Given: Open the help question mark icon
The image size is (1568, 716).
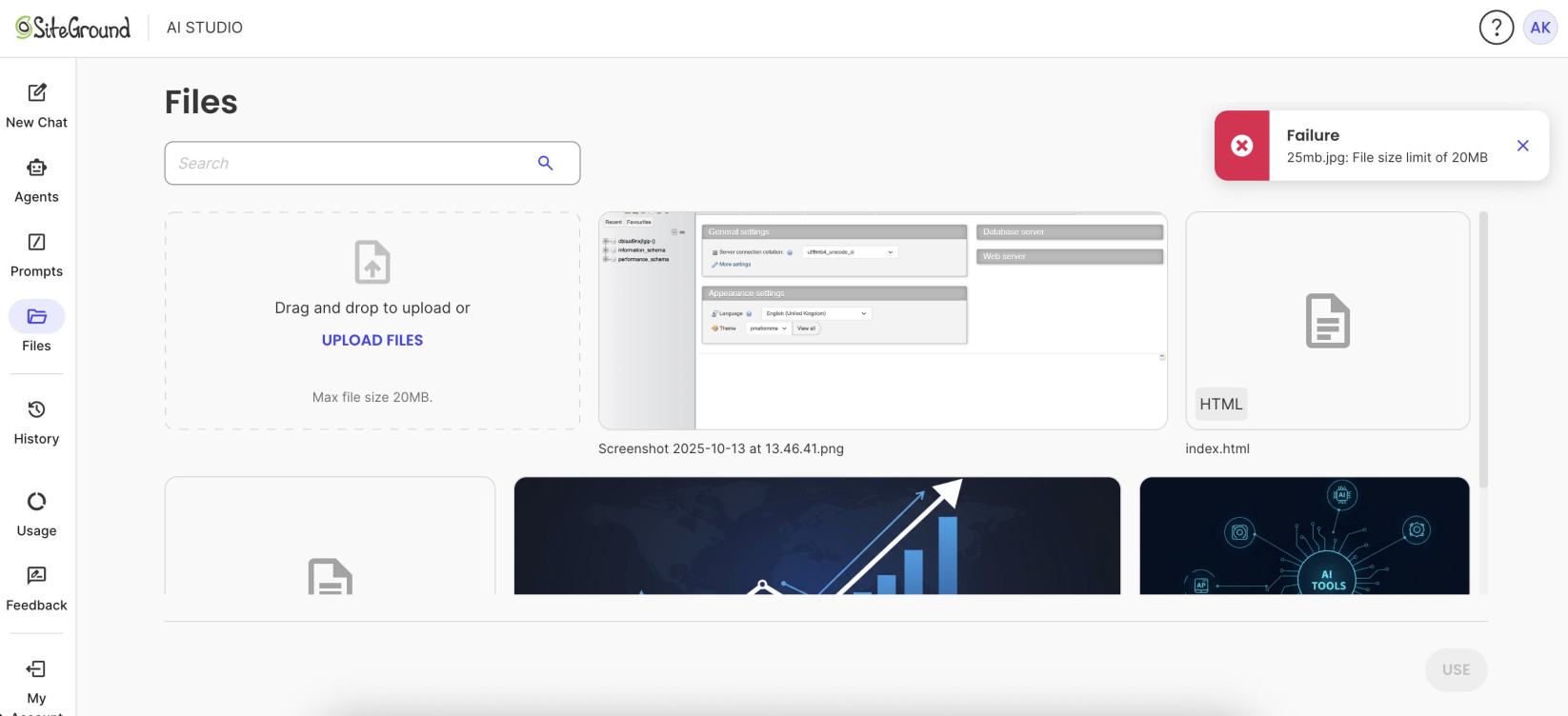Looking at the screenshot, I should (1496, 28).
